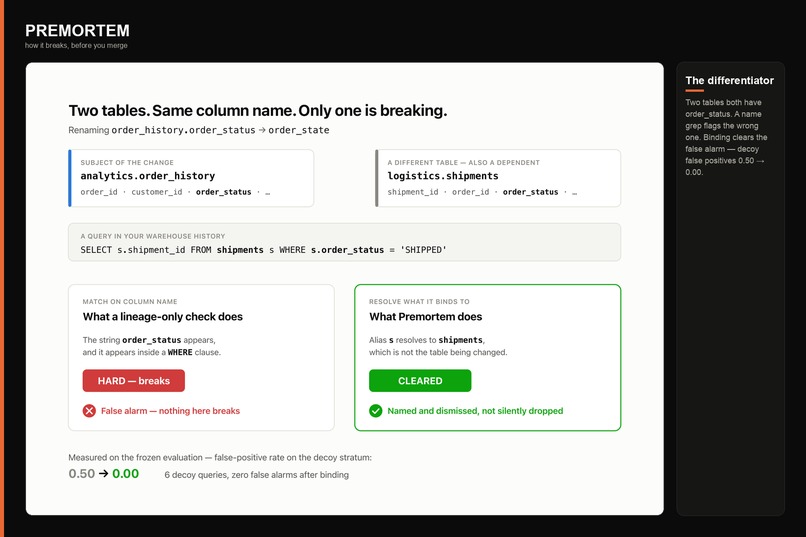This screenshot has width=806, height=537.
Task: Click the red X false alarm icon
Action: [x=89, y=411]
